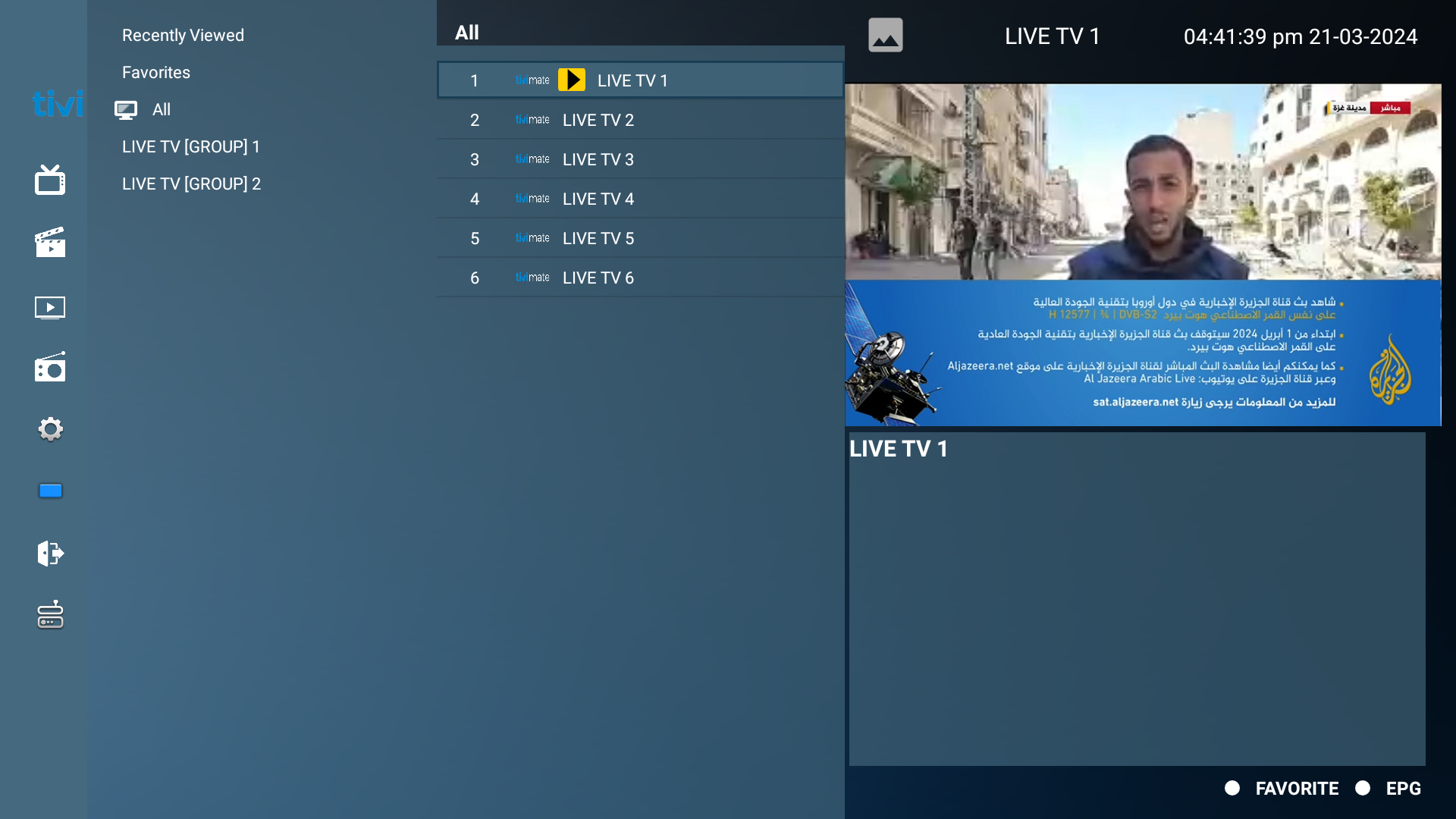
Task: Click the logout door icon
Action: (50, 553)
